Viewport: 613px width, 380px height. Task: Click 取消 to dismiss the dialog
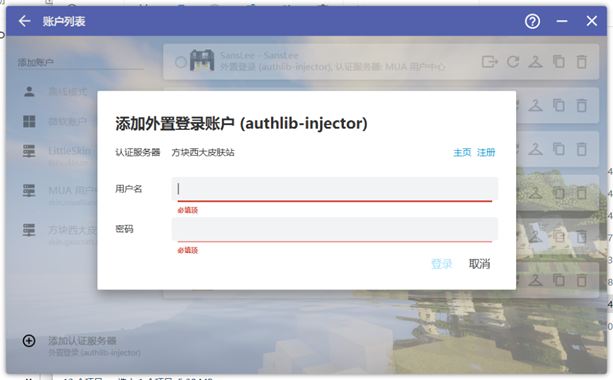tap(479, 264)
